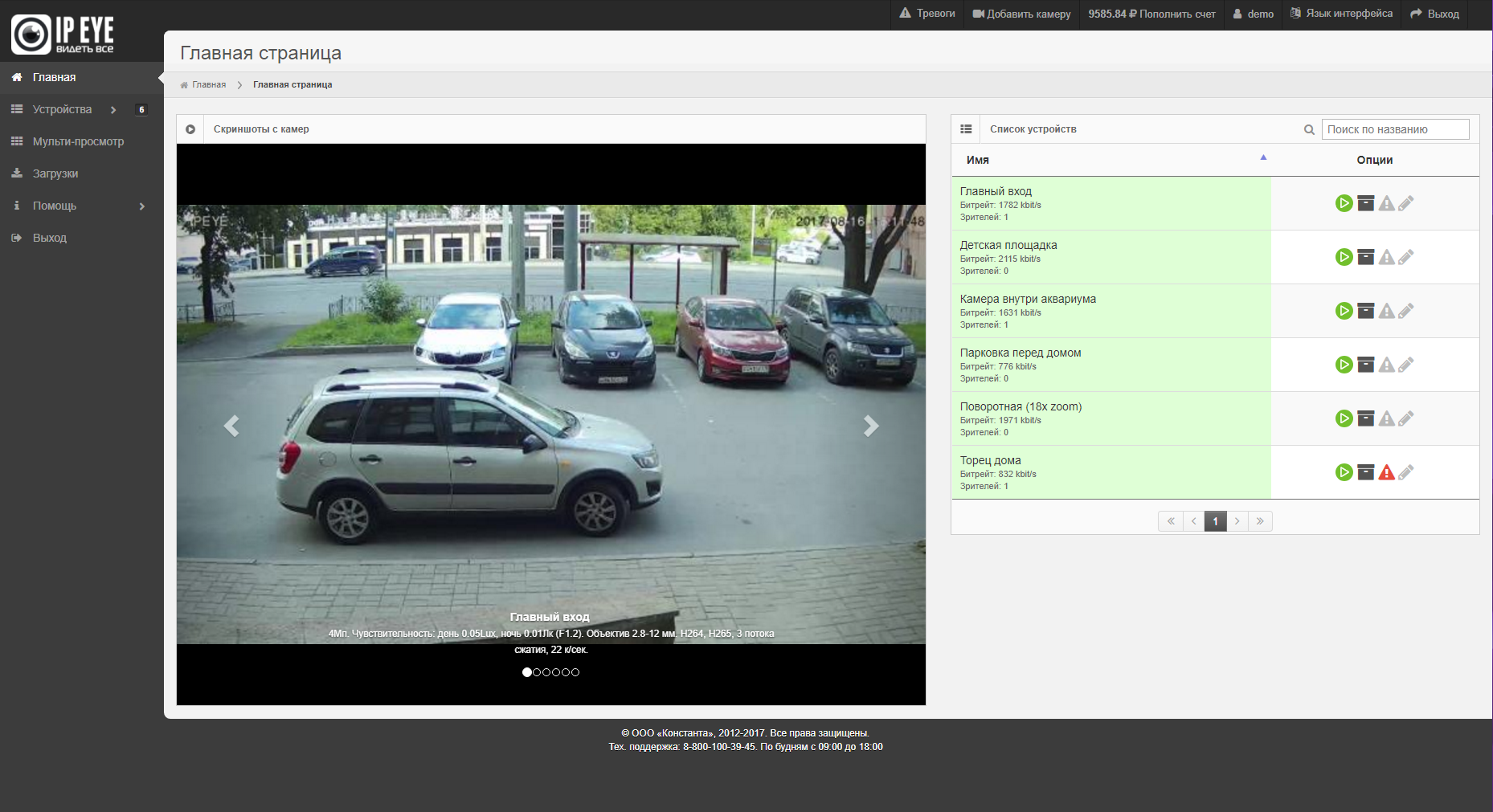Open archive for Детская площадка camera
This screenshot has height=812, width=1493.
pos(1365,257)
